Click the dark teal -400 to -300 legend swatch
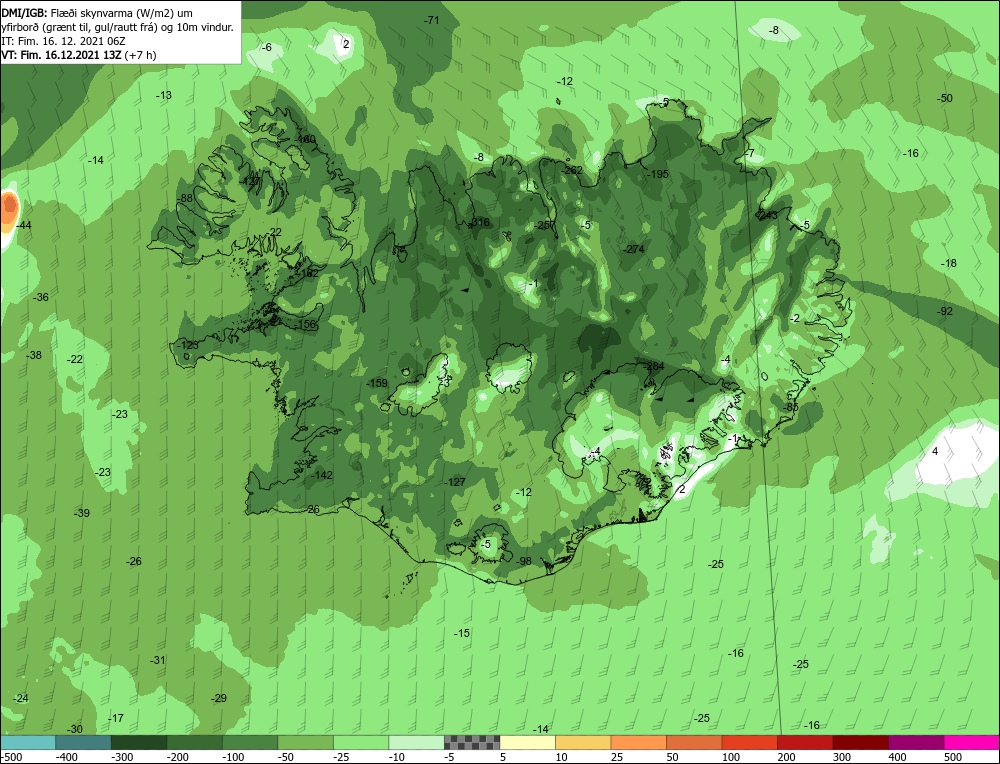The height and width of the screenshot is (764, 1000). point(83,742)
